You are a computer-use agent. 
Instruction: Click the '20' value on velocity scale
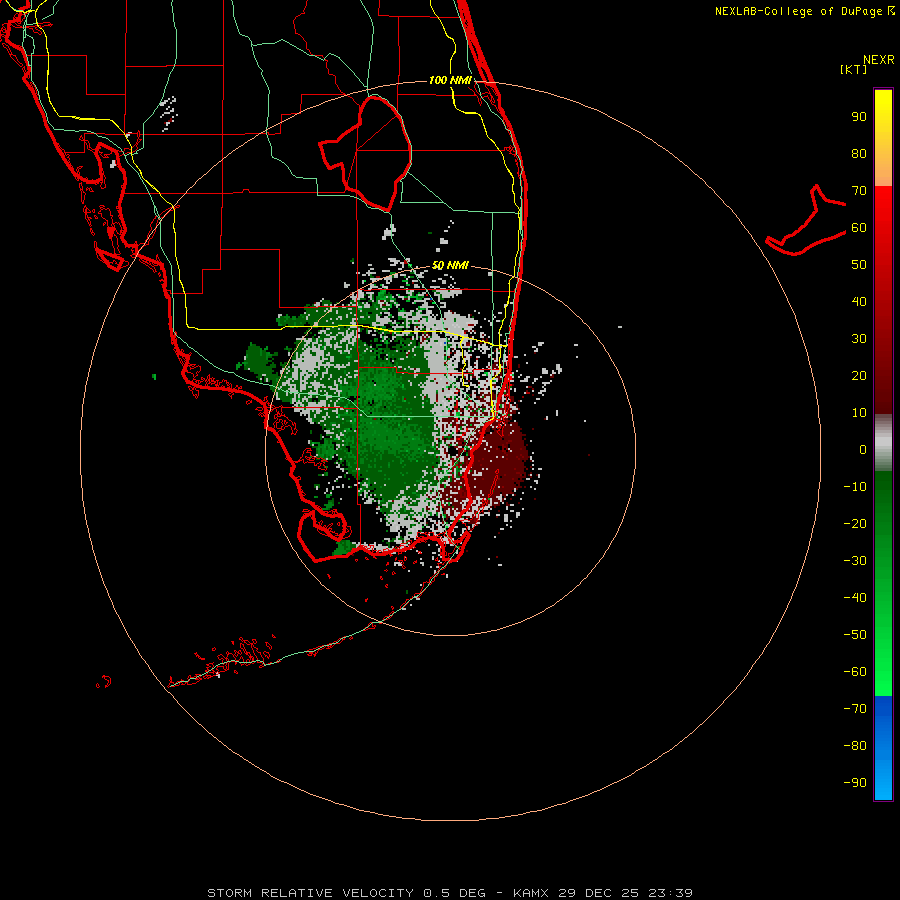point(859,375)
